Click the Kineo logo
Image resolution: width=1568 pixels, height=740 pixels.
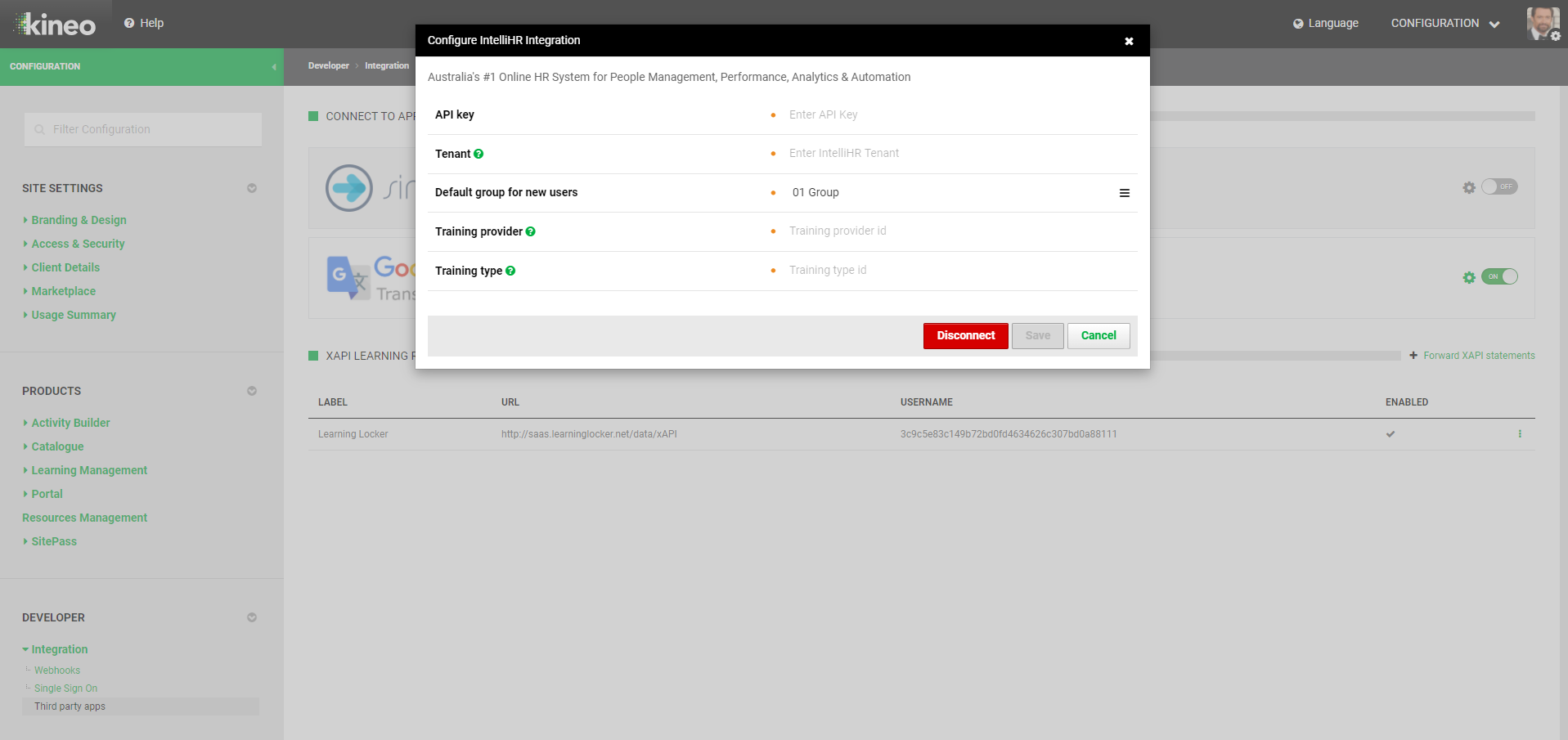(x=56, y=25)
